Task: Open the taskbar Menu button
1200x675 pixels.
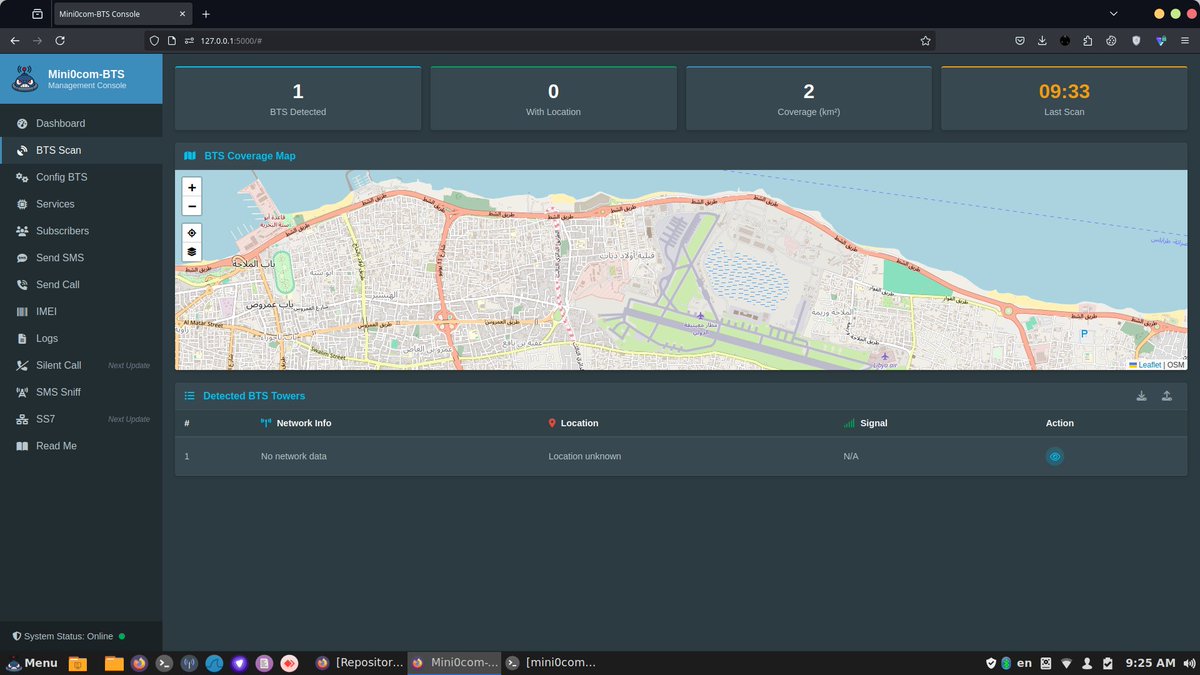Action: pos(32,663)
